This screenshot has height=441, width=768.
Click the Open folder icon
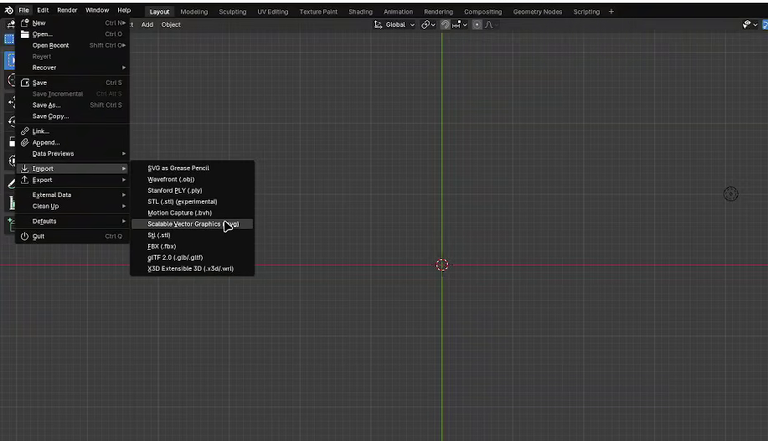(x=25, y=34)
